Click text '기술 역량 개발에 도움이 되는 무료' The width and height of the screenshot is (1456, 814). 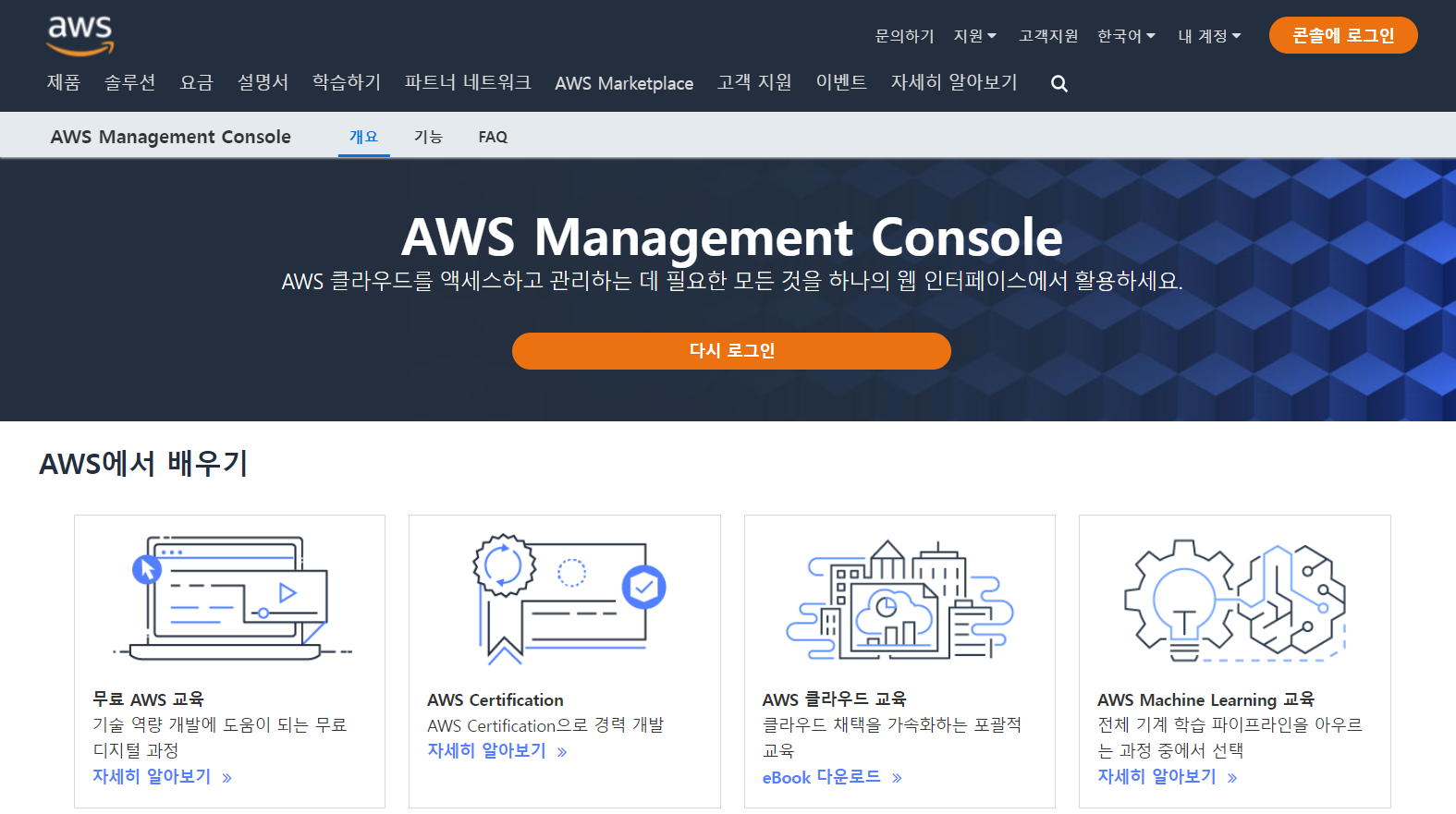(220, 725)
